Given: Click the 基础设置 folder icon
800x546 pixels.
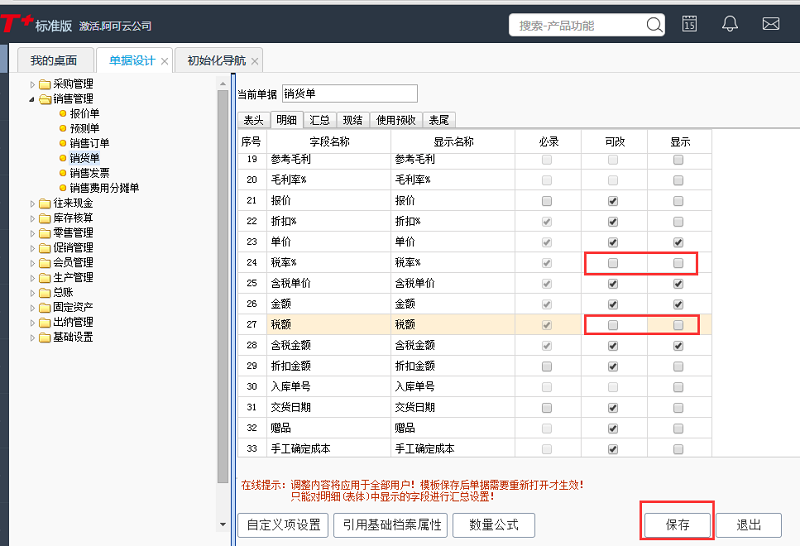Looking at the screenshot, I should pos(45,337).
